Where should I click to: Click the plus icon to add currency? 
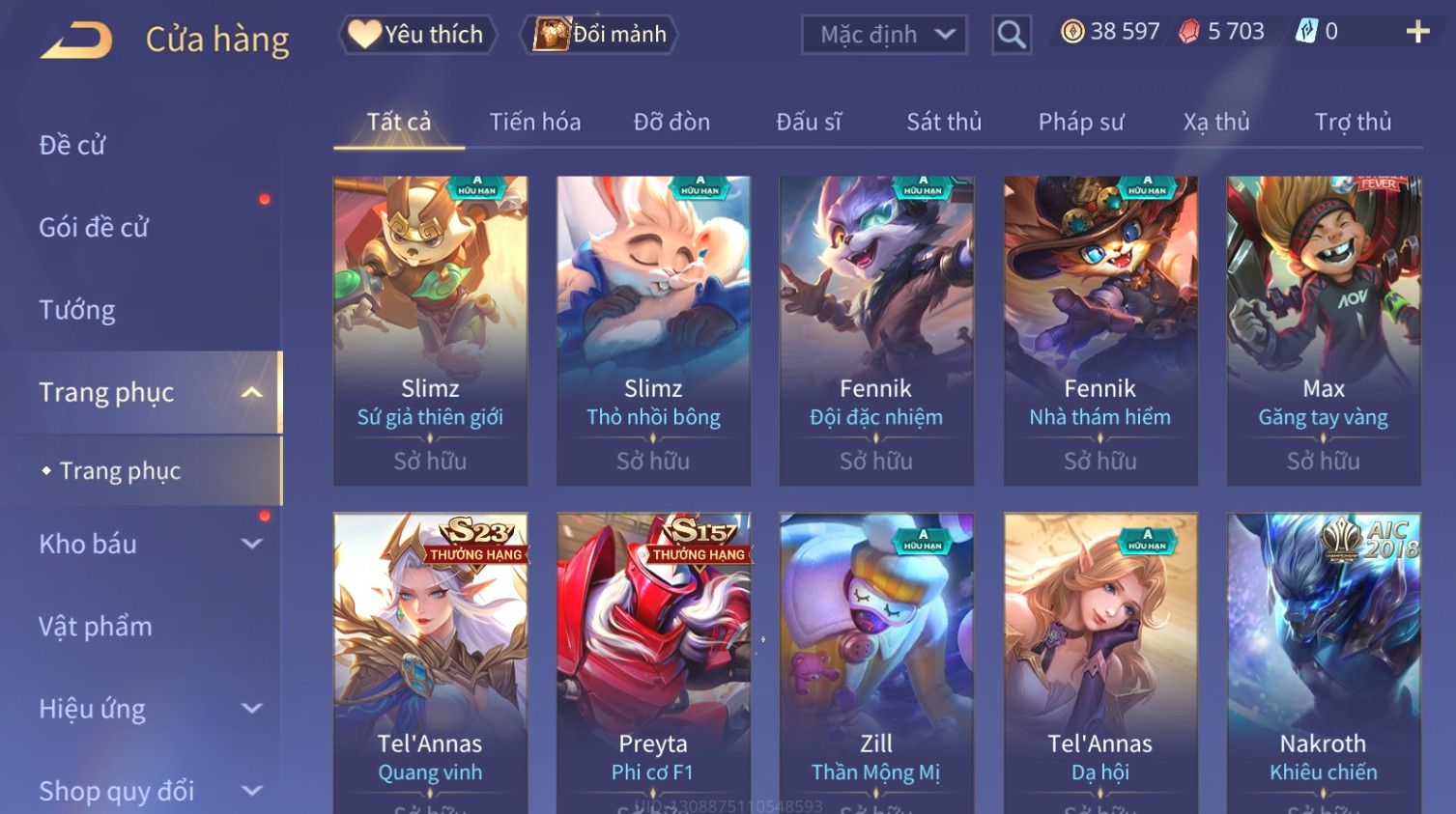[1417, 32]
